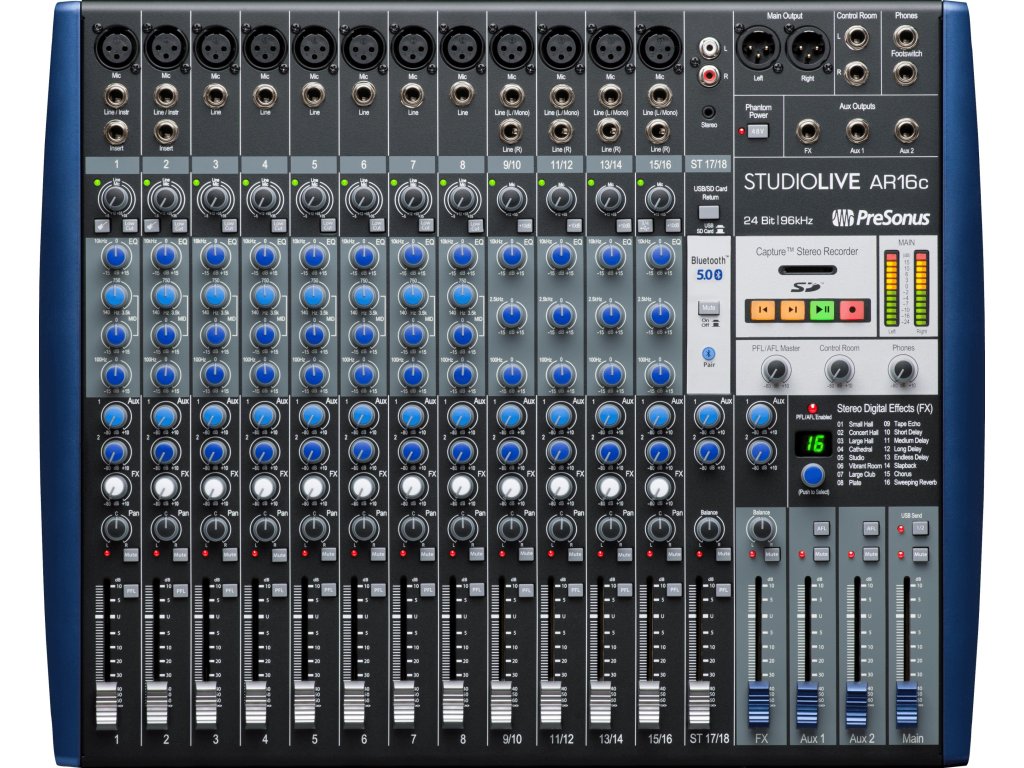The image size is (1024, 768).
Task: Enable the guitar instrument switch on channel 1
Action: 103,226
